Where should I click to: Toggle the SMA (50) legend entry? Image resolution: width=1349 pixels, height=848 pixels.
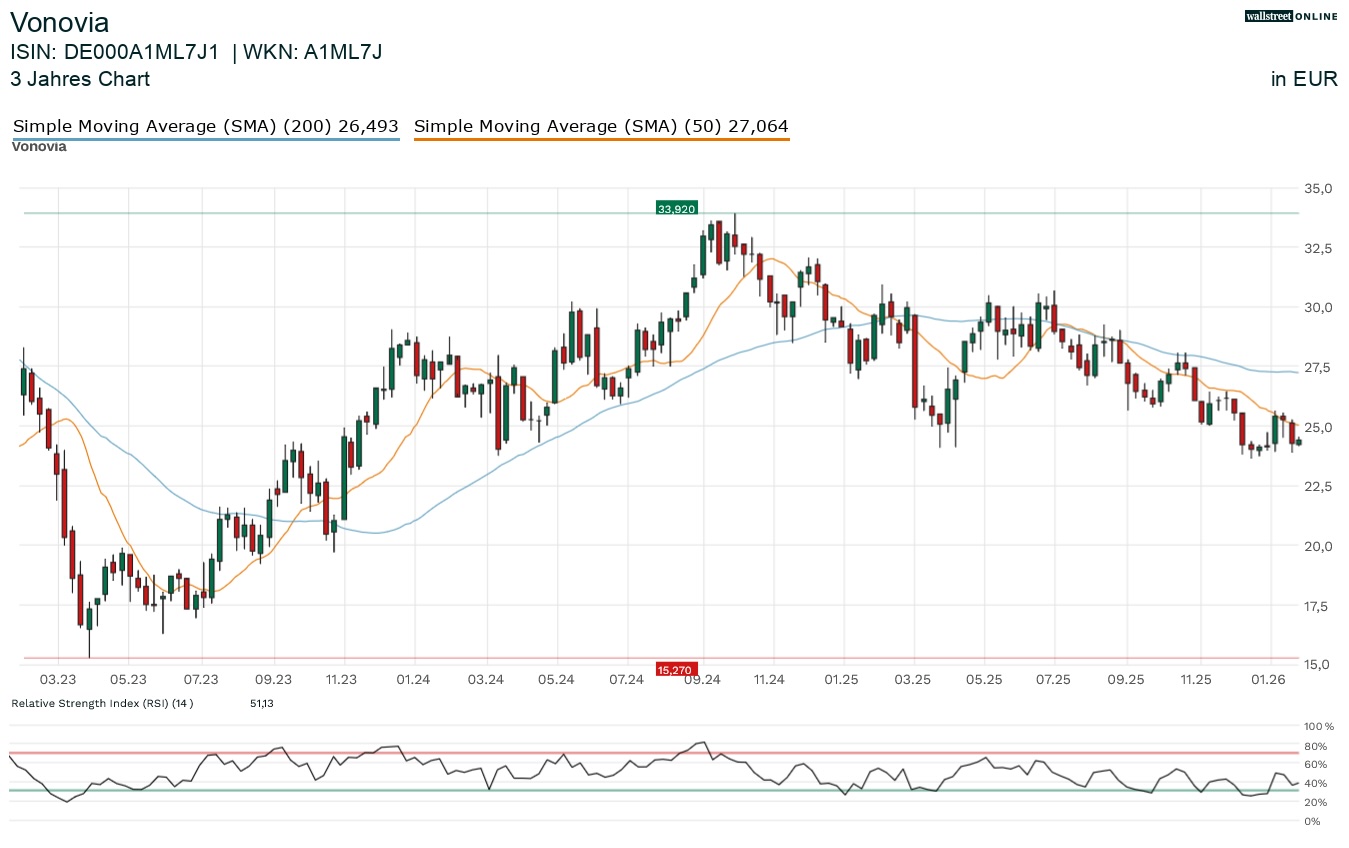click(601, 126)
